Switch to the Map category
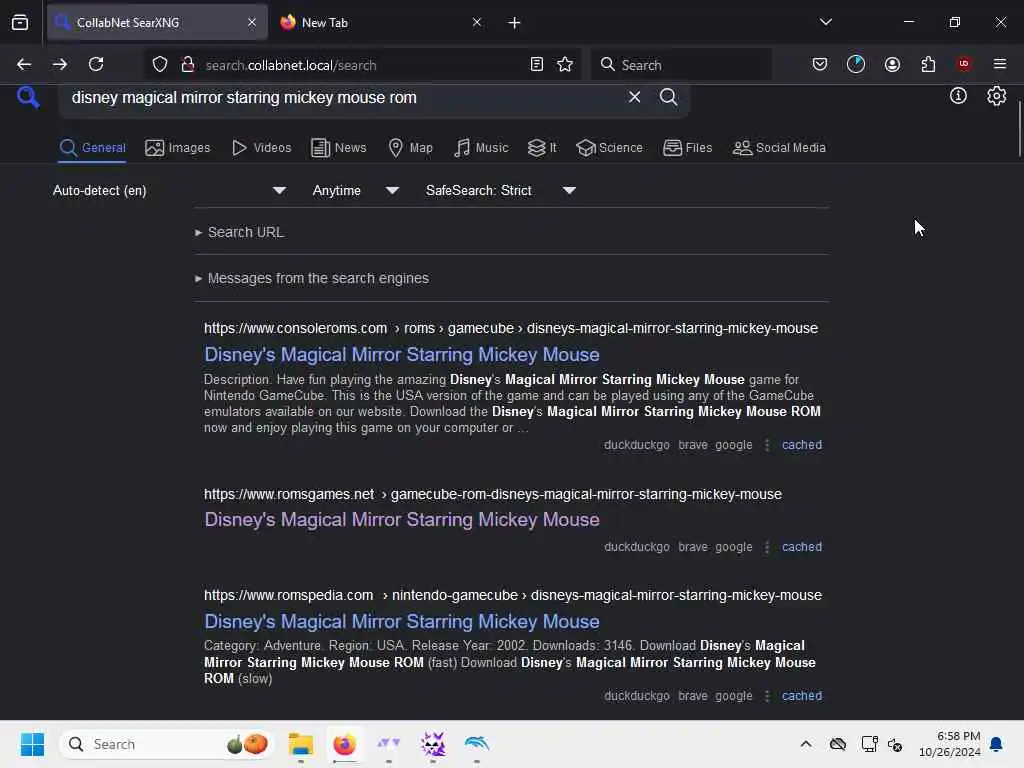The image size is (1024, 768). coord(410,148)
